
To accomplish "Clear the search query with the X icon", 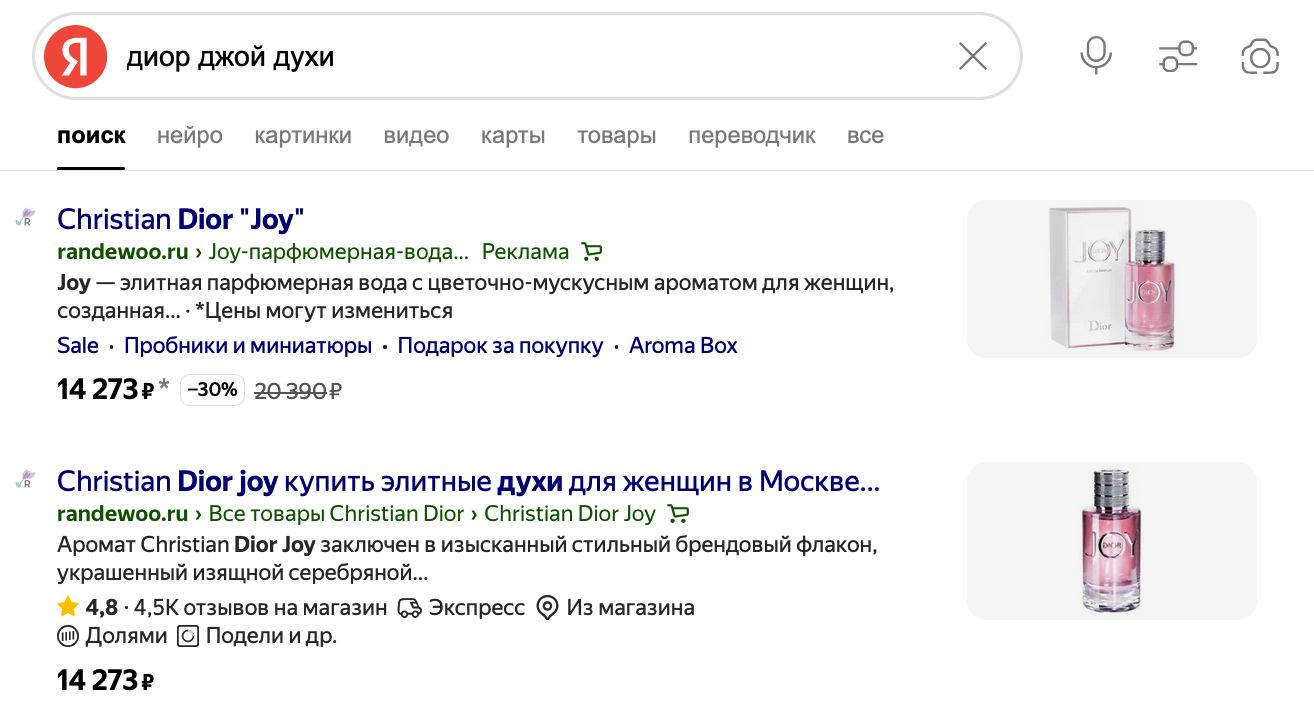I will click(972, 57).
